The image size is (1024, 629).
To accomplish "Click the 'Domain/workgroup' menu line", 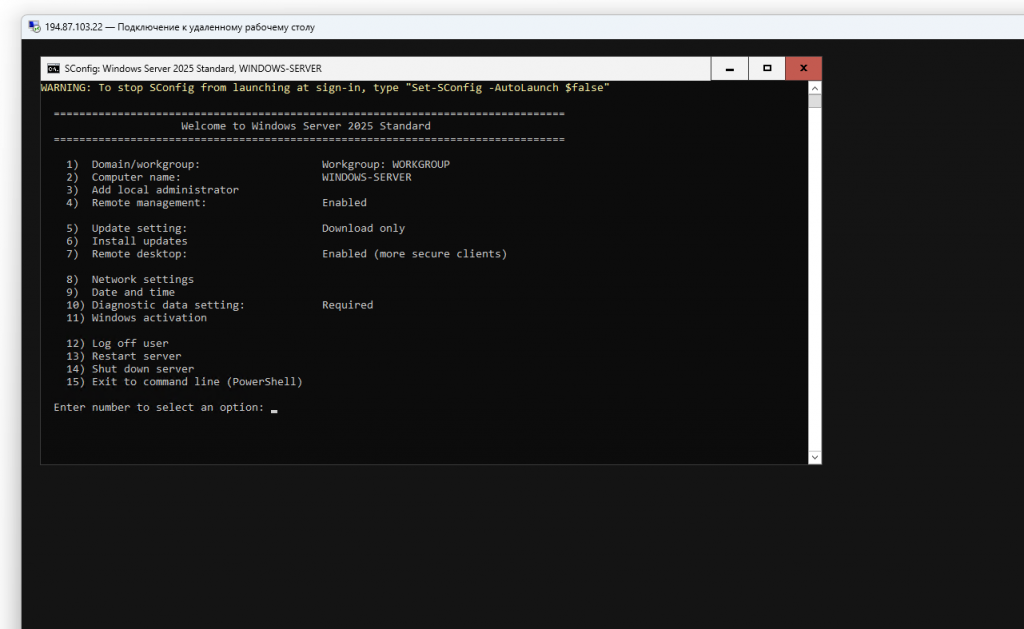I will pyautogui.click(x=145, y=164).
